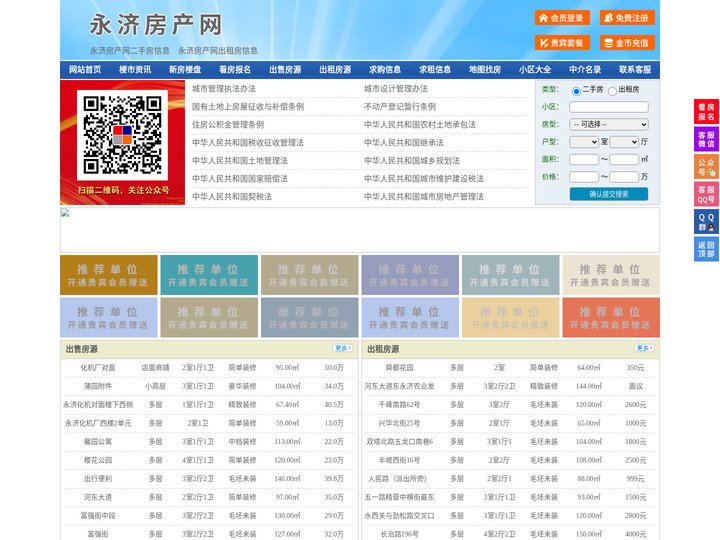This screenshot has height=540, width=720.
Task: Open 小区大全 navigation item
Action: coord(535,70)
